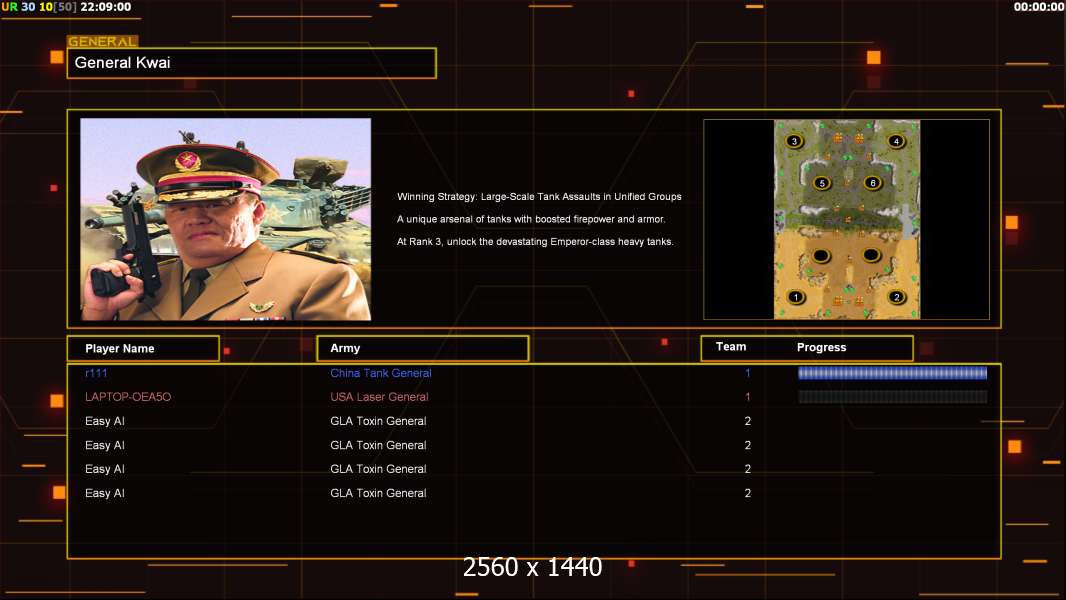Image resolution: width=1066 pixels, height=600 pixels.
Task: Click the General Kwai name field
Action: 251,63
